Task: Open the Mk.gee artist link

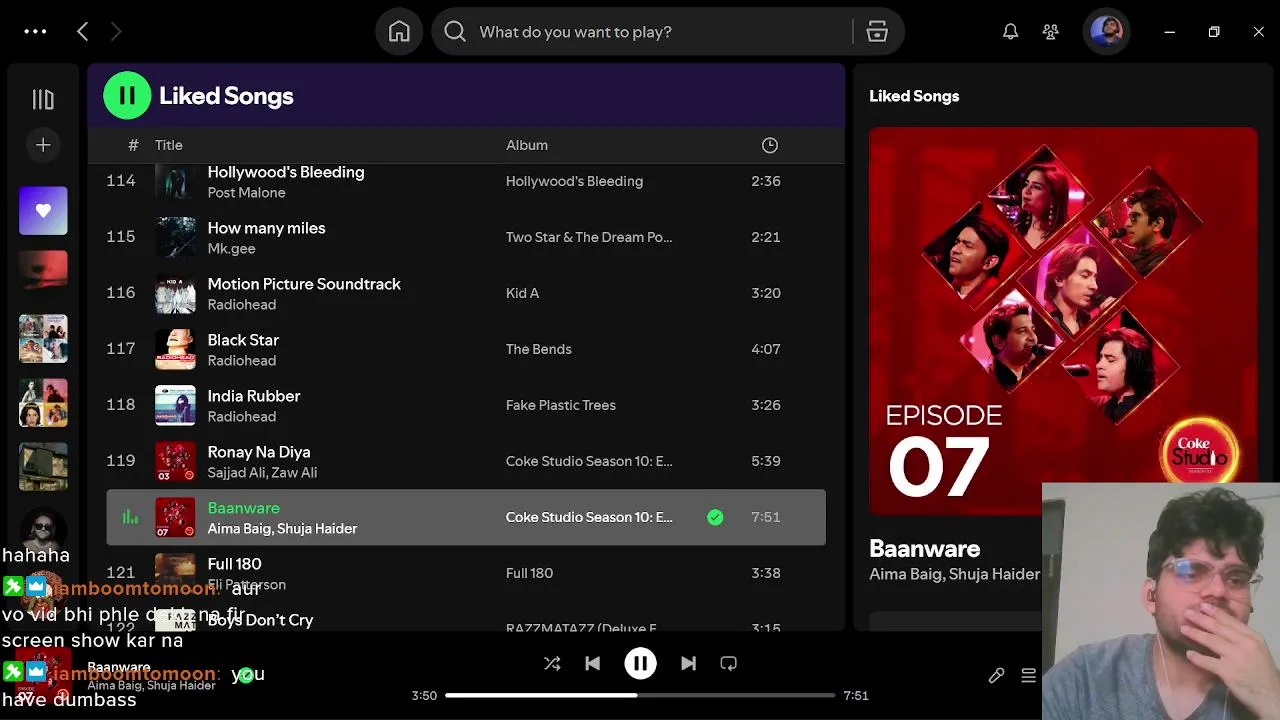Action: coord(231,249)
